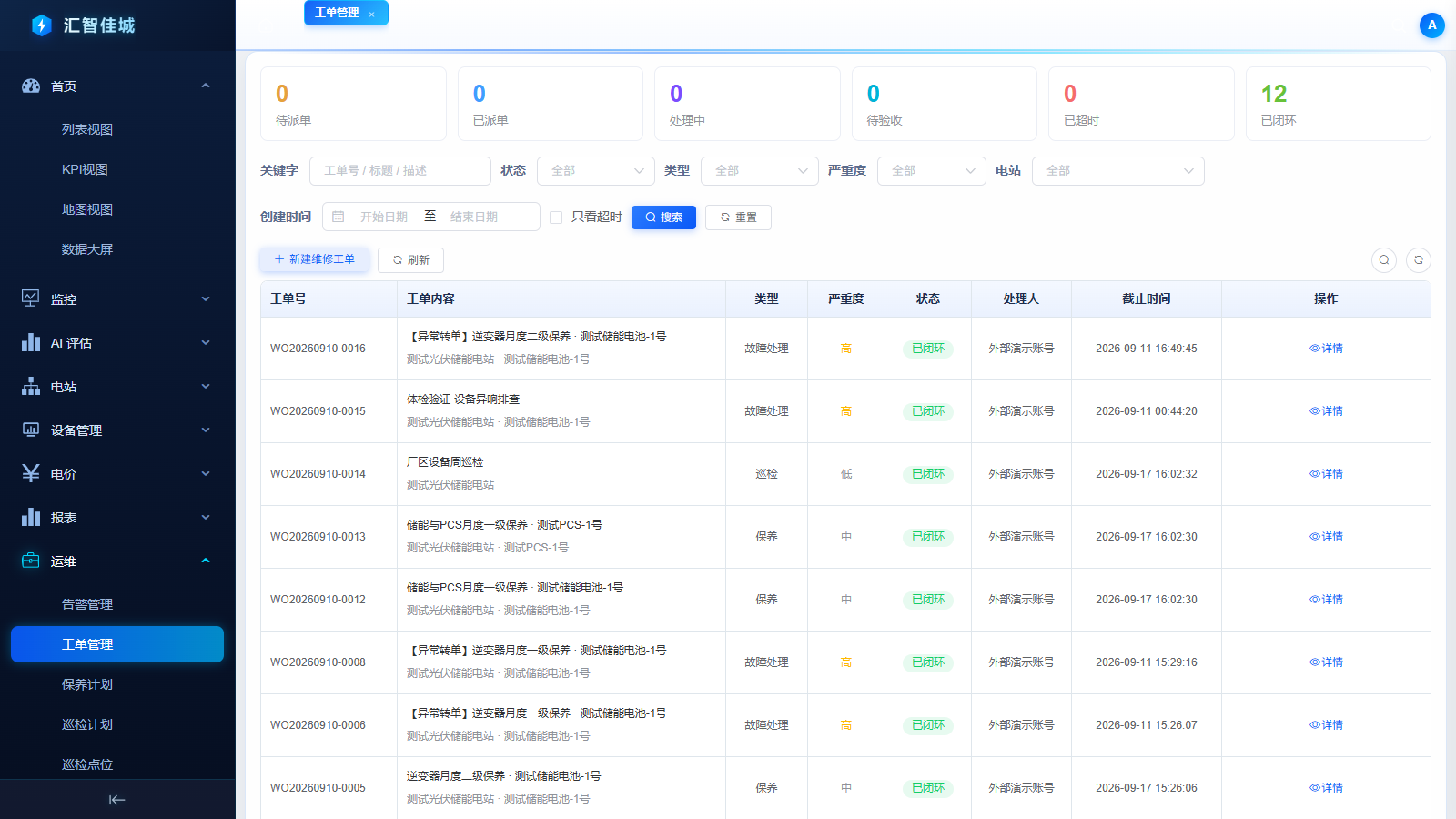The width and height of the screenshot is (1456, 819).
Task: Click the 电价 yen icon
Action: (31, 473)
